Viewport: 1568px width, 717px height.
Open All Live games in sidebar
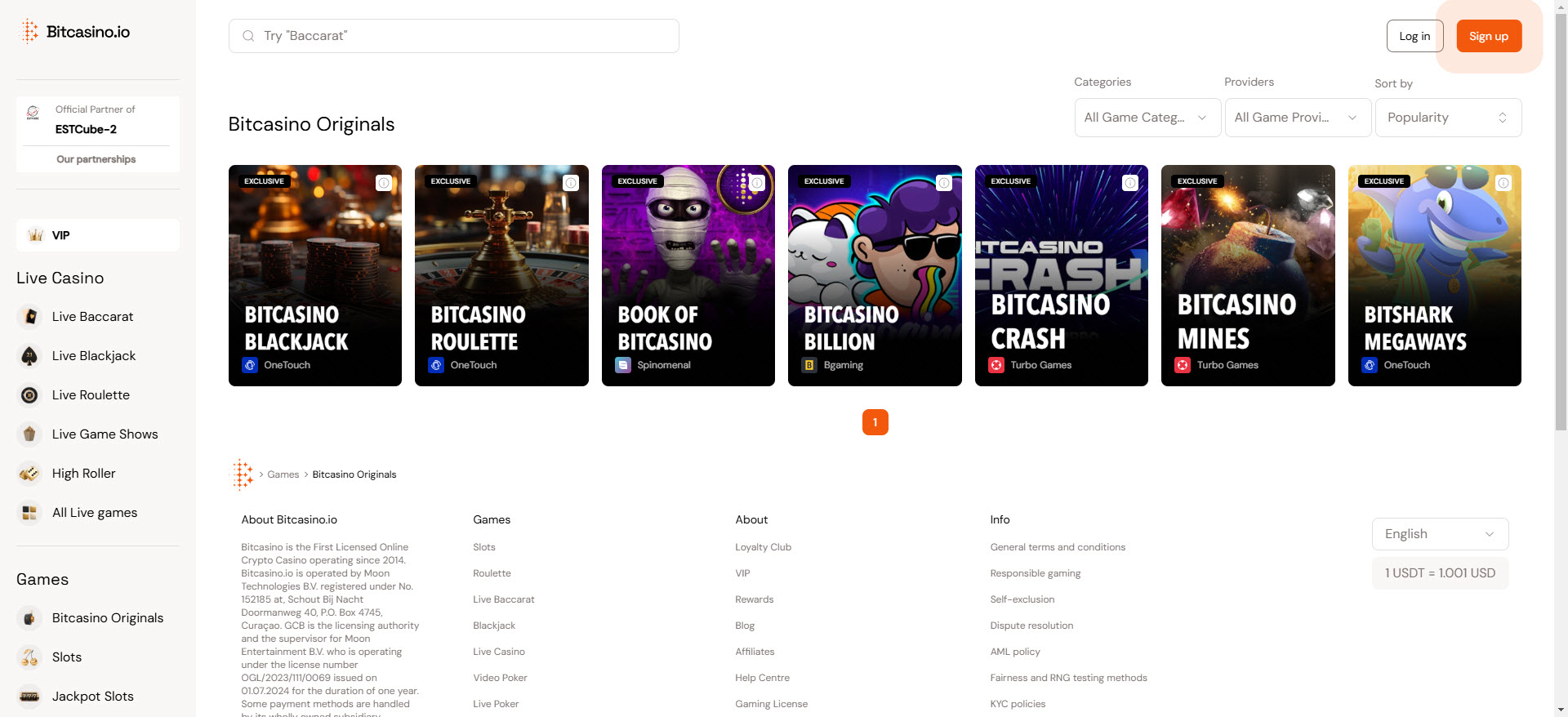point(95,513)
